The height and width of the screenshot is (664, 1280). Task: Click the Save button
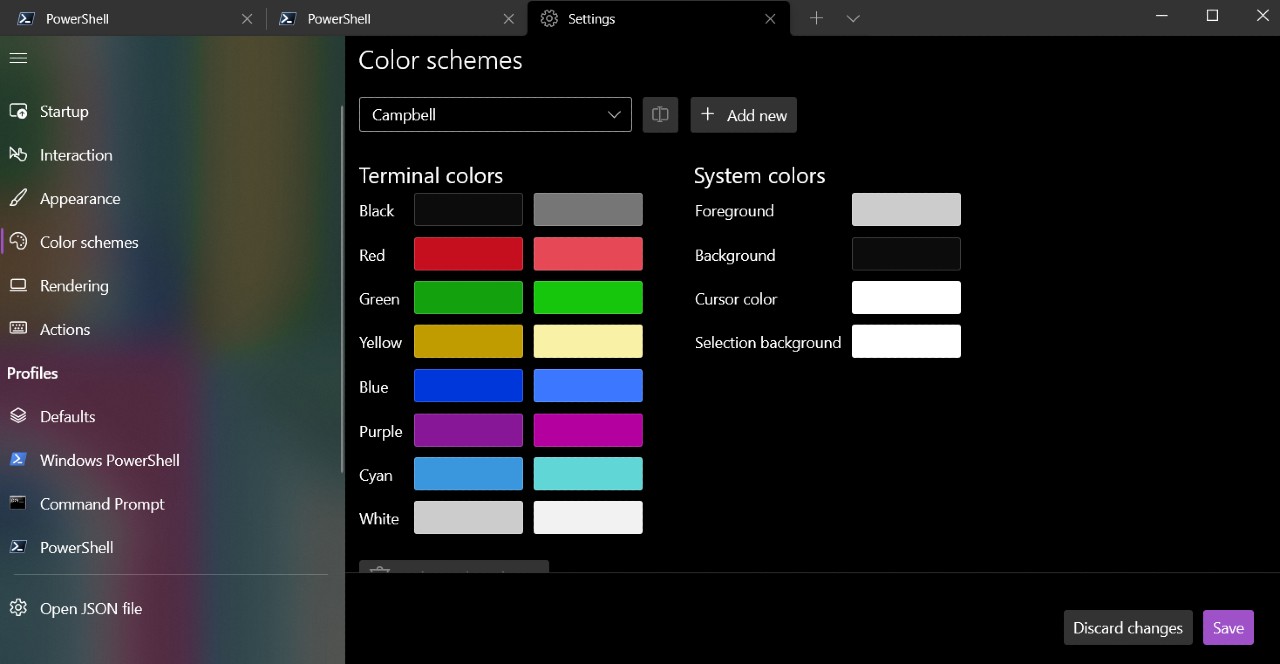point(1228,628)
